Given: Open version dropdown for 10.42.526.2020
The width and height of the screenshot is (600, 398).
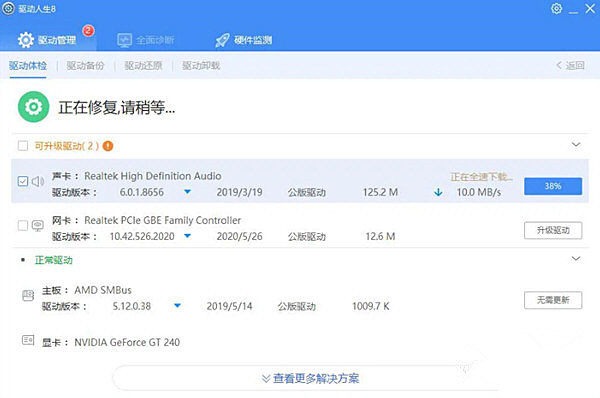Looking at the screenshot, I should point(188,236).
